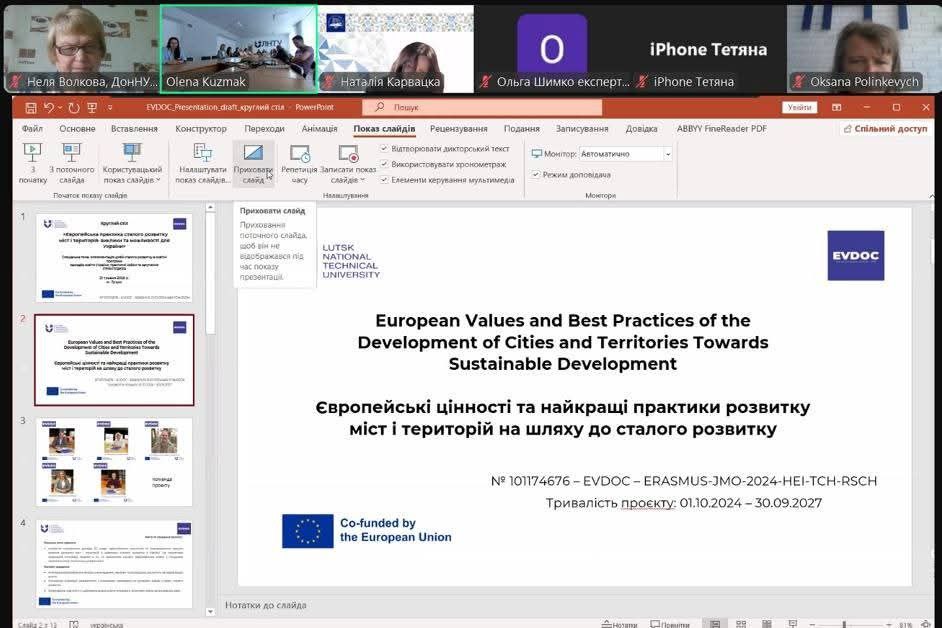
Task: Switch to Slide Sorter view icon
Action: pyautogui.click(x=741, y=624)
